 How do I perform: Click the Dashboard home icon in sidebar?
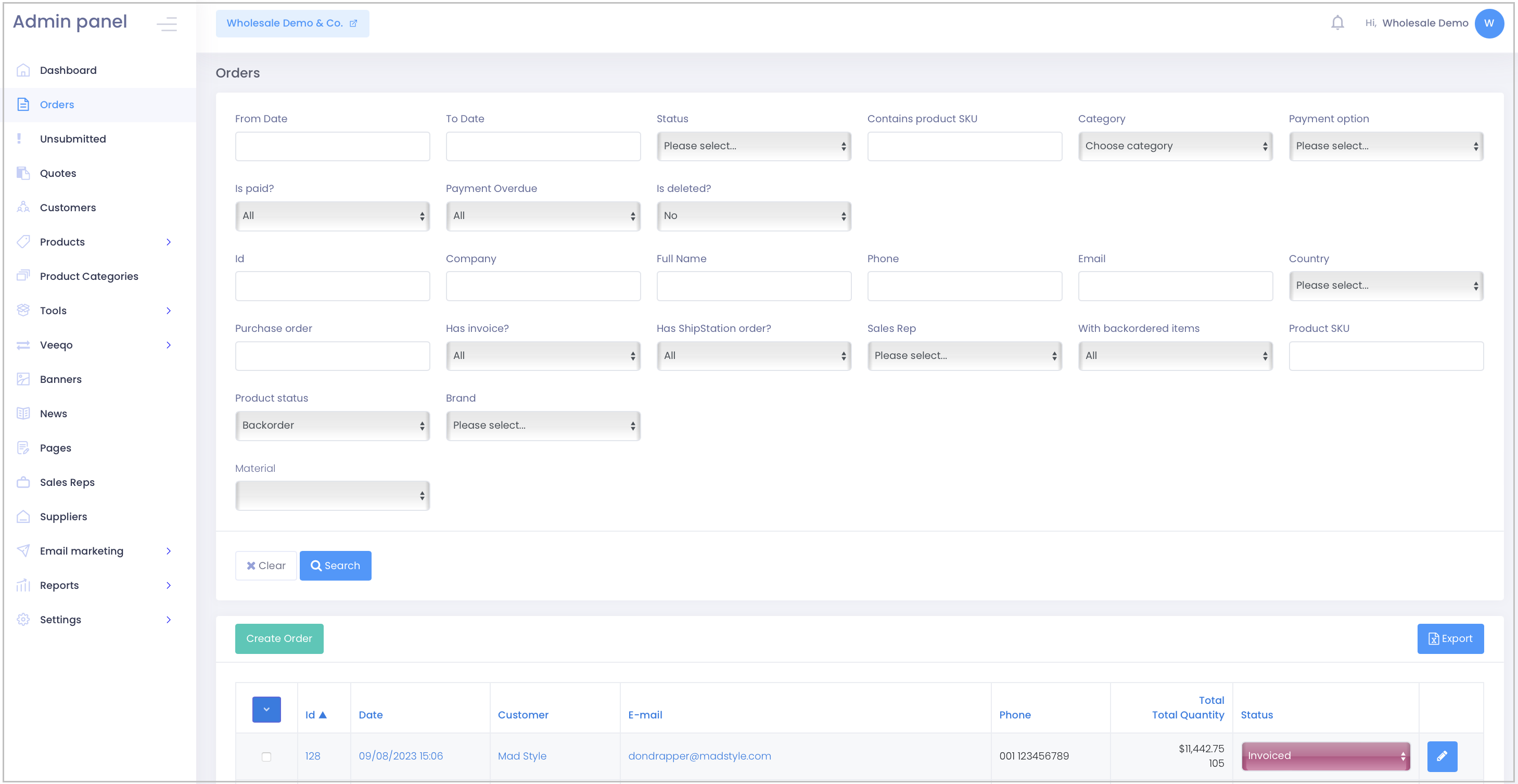click(x=23, y=70)
